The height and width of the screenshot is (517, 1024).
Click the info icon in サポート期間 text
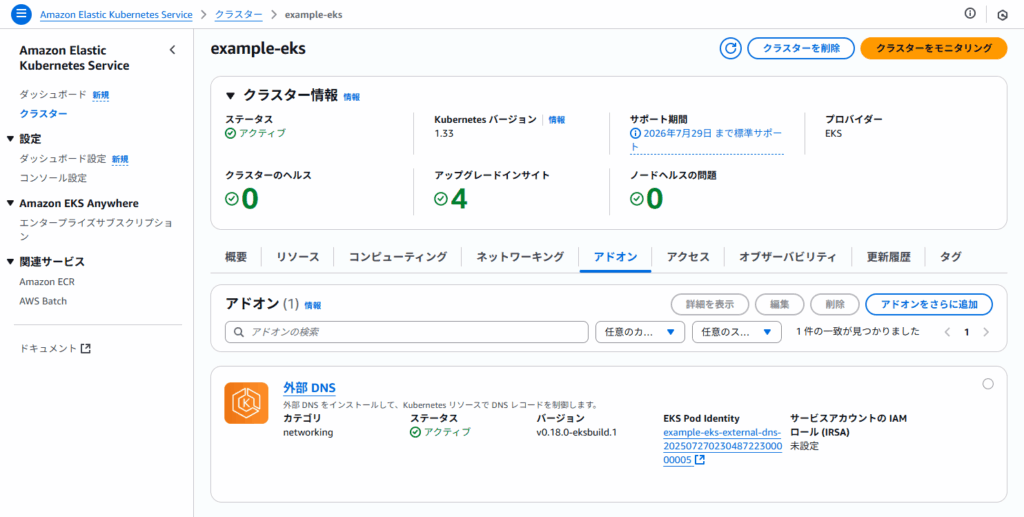635,133
